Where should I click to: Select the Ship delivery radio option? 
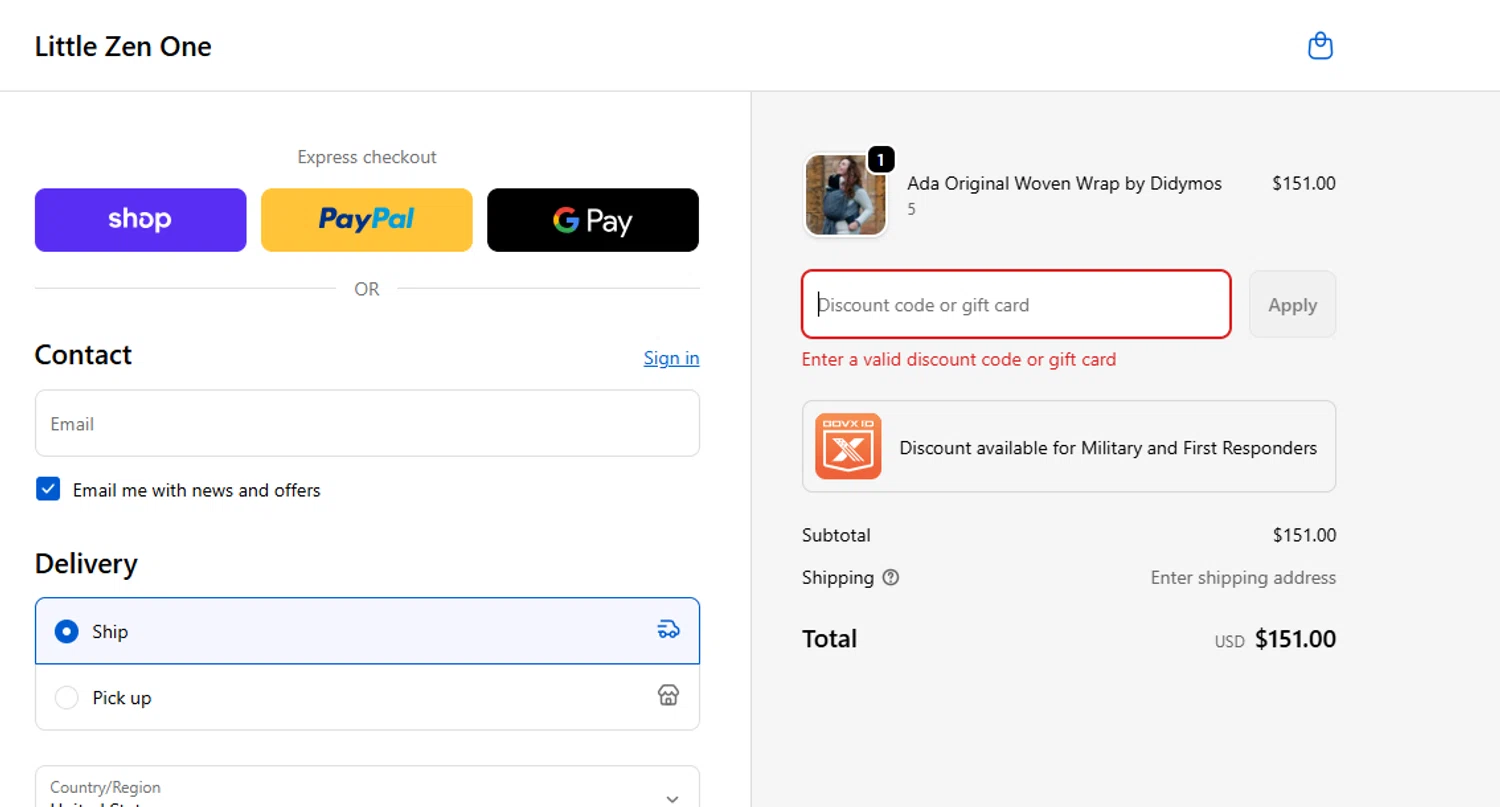point(66,631)
